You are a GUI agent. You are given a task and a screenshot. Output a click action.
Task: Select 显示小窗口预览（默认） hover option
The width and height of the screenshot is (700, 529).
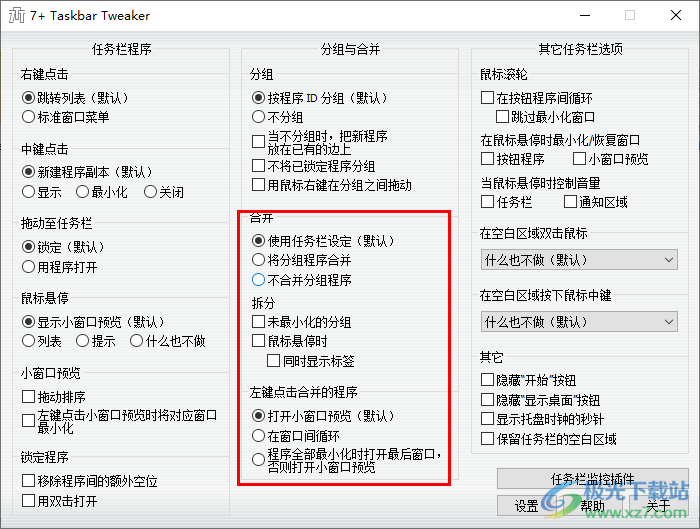[x=28, y=321]
